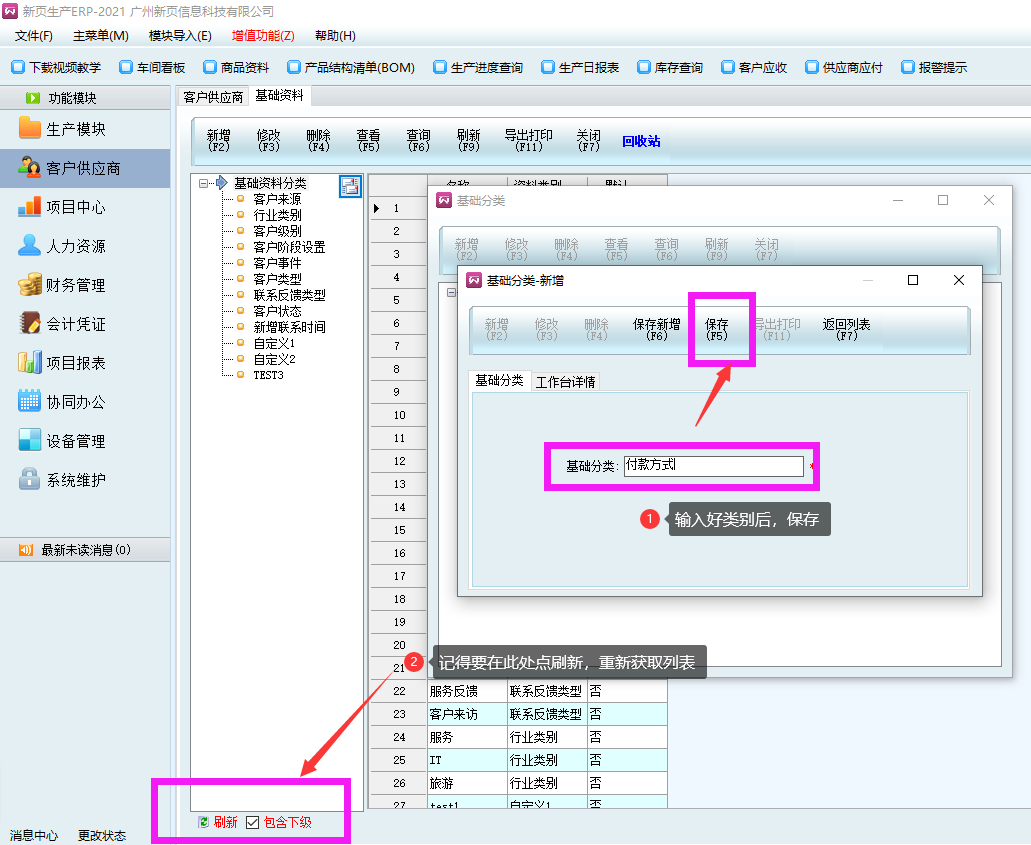Image resolution: width=1031 pixels, height=845 pixels.
Task: Open the blue 回收站 link
Action: (x=641, y=142)
